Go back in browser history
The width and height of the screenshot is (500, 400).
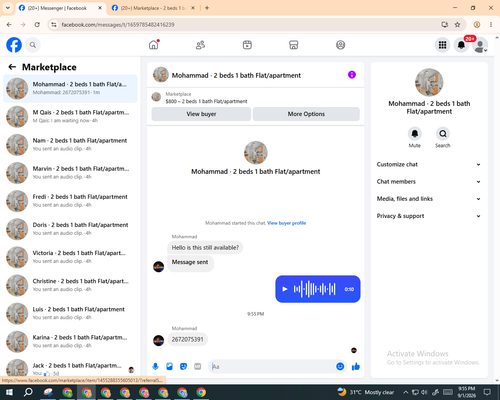click(x=9, y=25)
